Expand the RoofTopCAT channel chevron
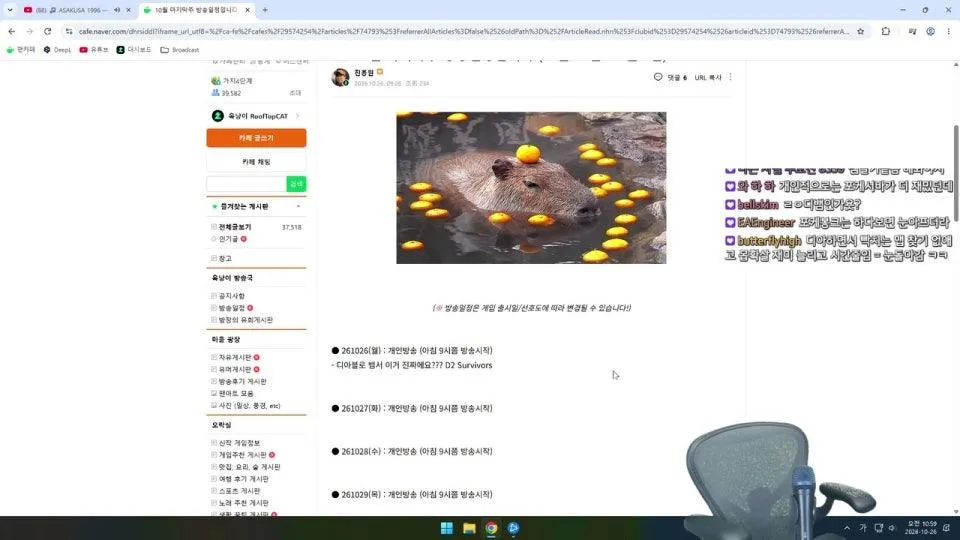Image resolution: width=960 pixels, height=540 pixels. click(298, 116)
